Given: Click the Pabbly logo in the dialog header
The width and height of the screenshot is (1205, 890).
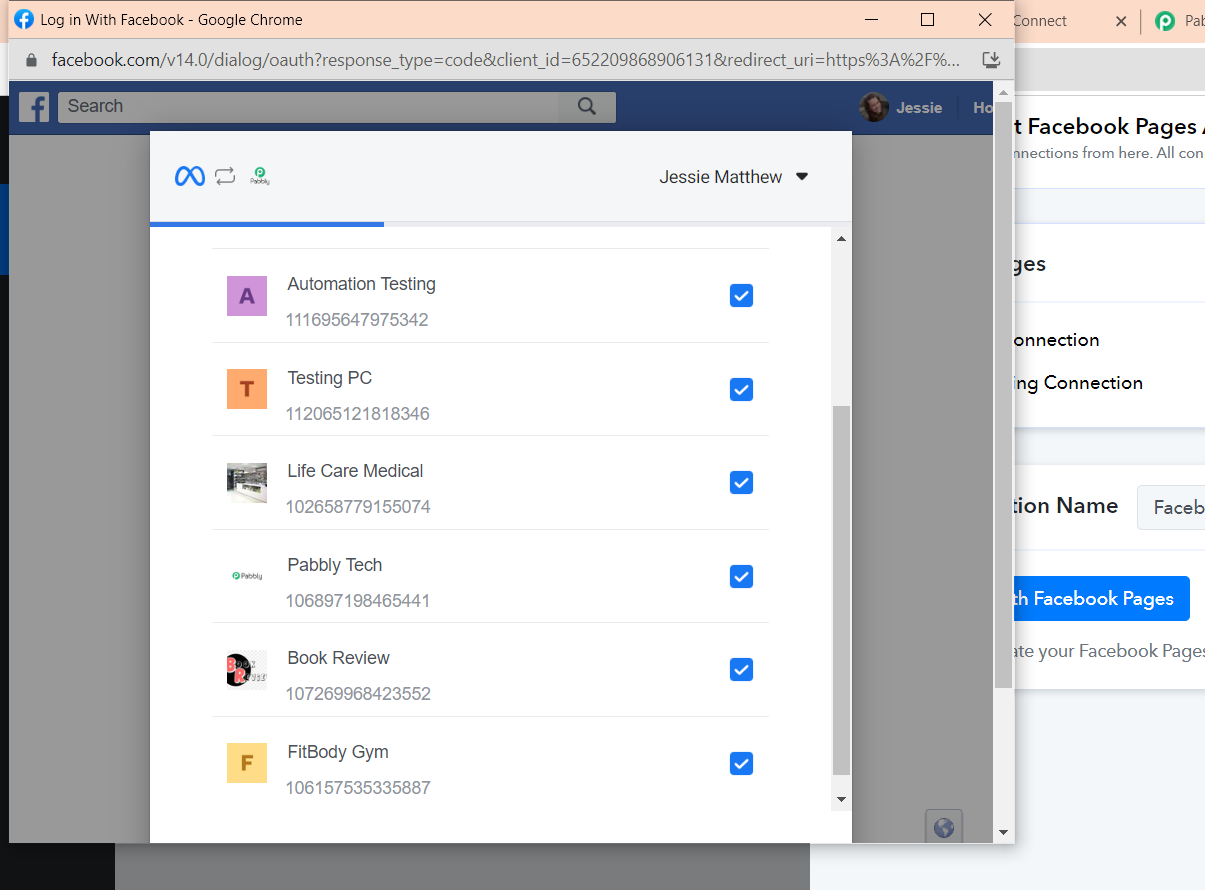Looking at the screenshot, I should 260,176.
